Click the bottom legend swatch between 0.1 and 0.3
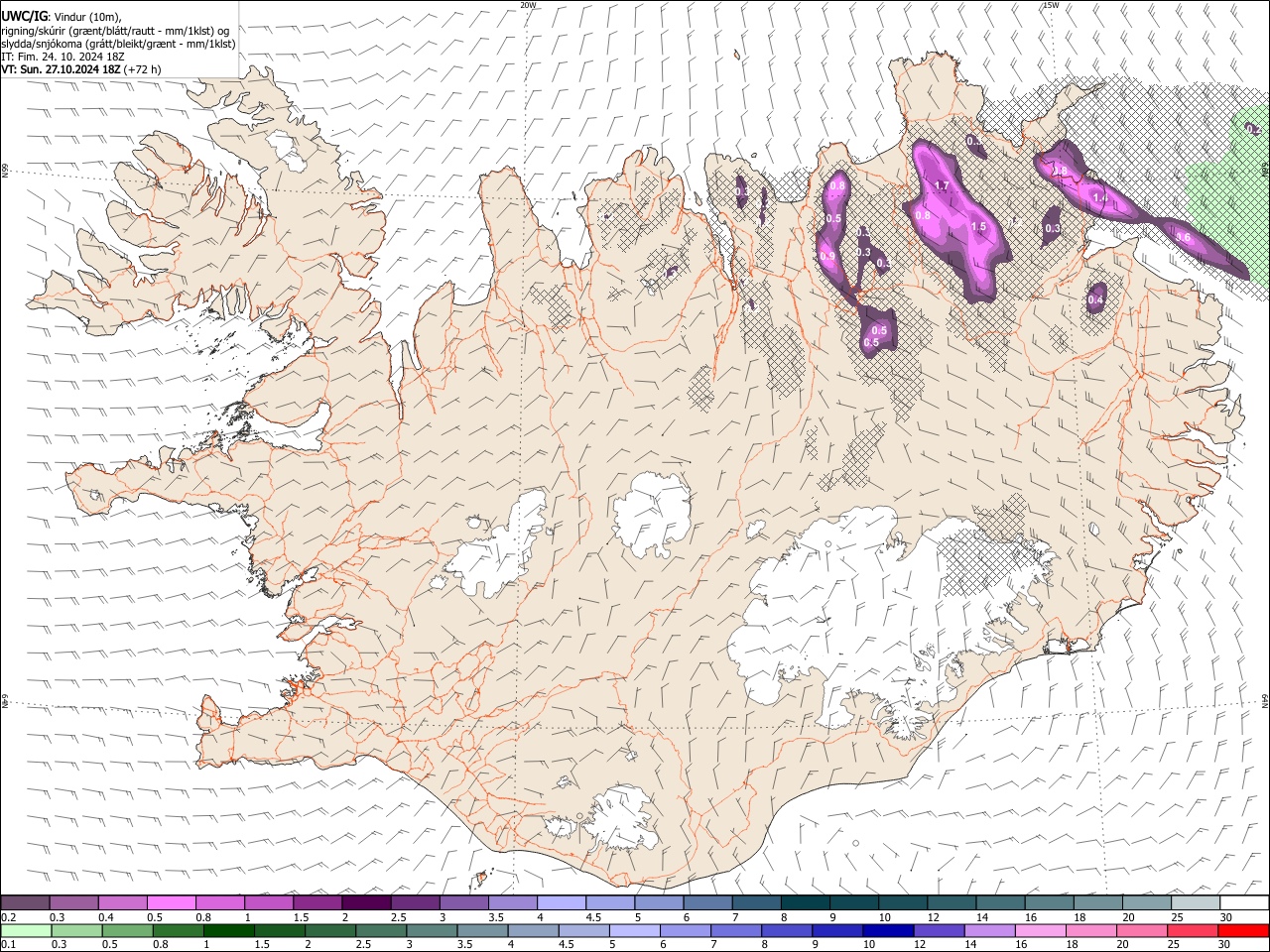Image resolution: width=1270 pixels, height=952 pixels. pyautogui.click(x=25, y=931)
